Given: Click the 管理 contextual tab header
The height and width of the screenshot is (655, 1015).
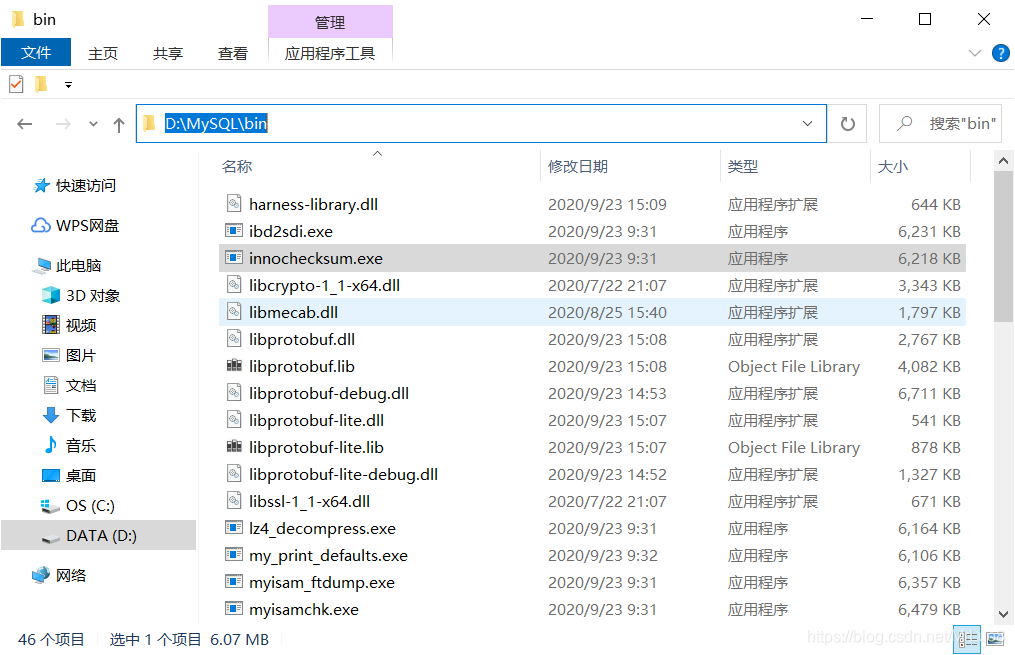Looking at the screenshot, I should pyautogui.click(x=330, y=22).
